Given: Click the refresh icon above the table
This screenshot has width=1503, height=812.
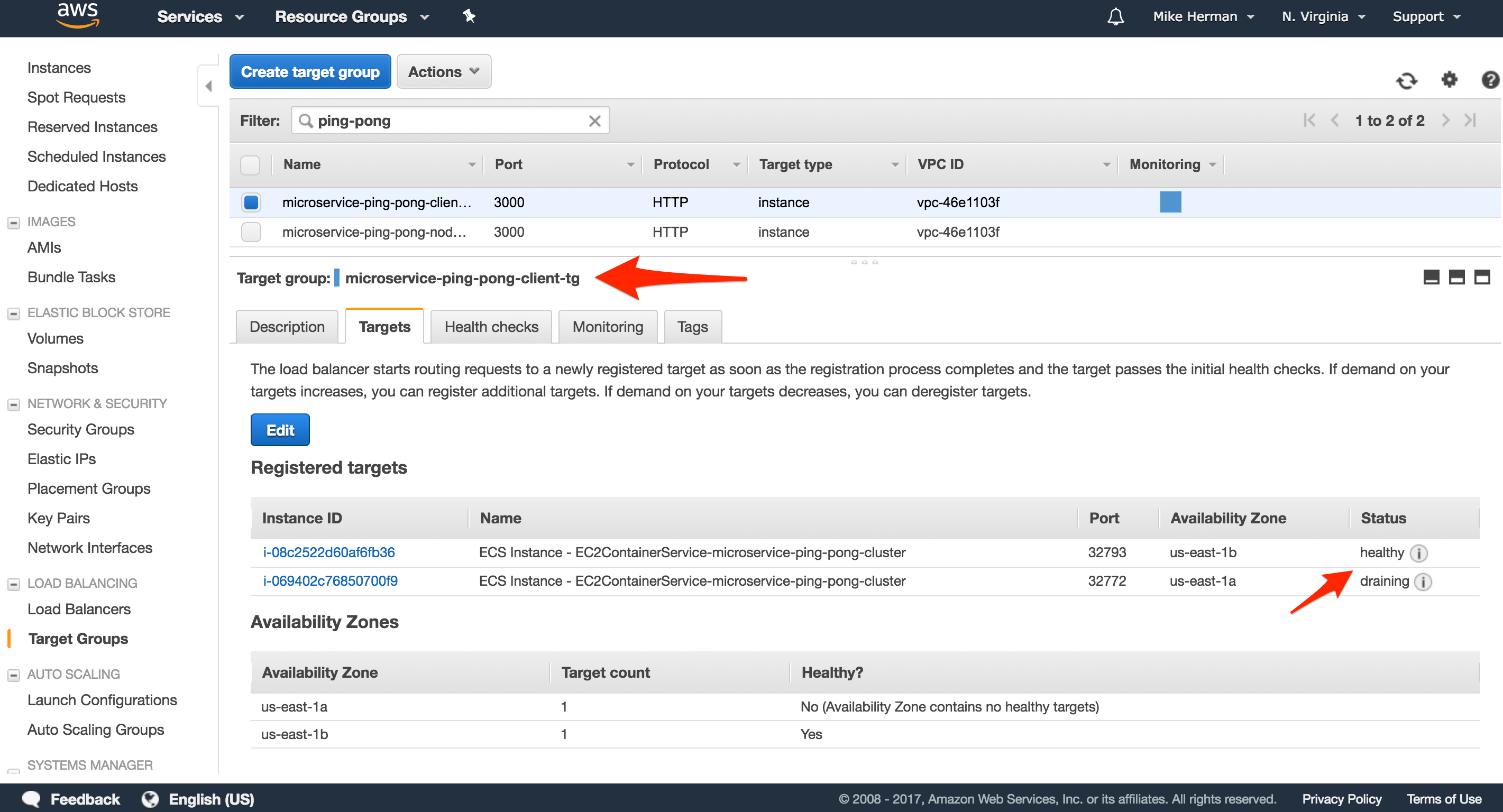Looking at the screenshot, I should click(1406, 80).
